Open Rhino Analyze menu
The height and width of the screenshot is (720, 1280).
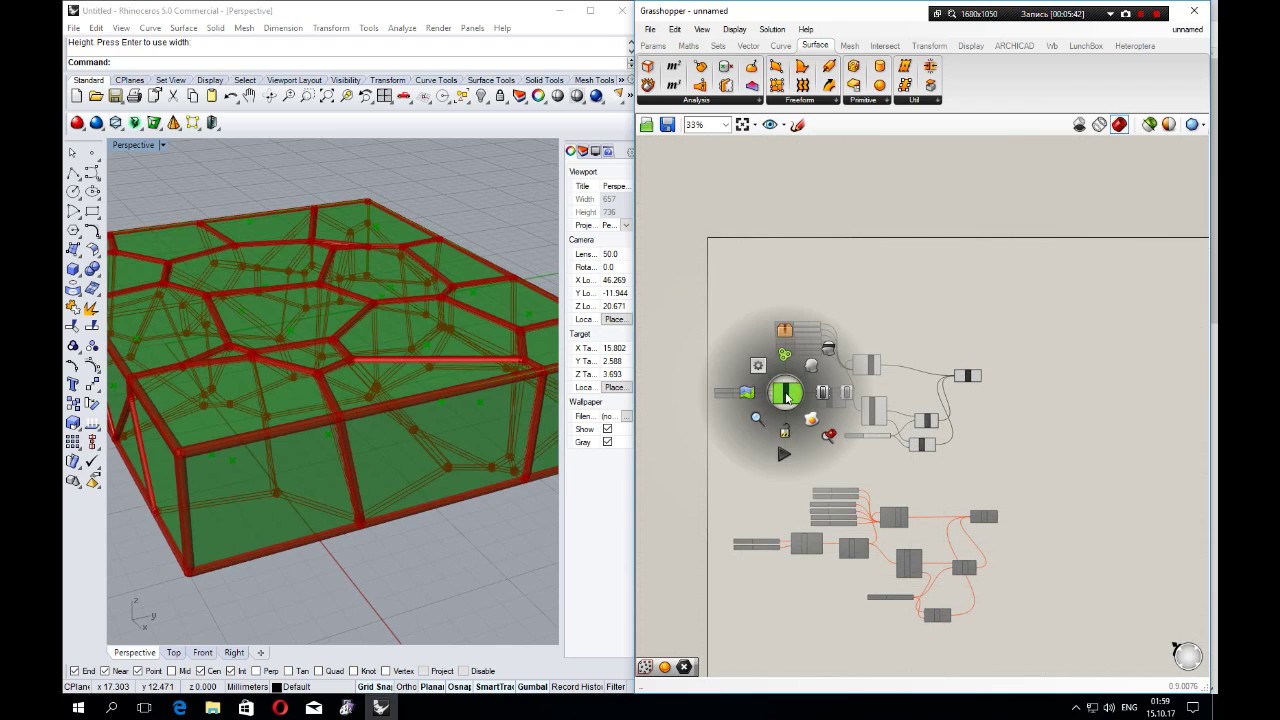pyautogui.click(x=402, y=28)
